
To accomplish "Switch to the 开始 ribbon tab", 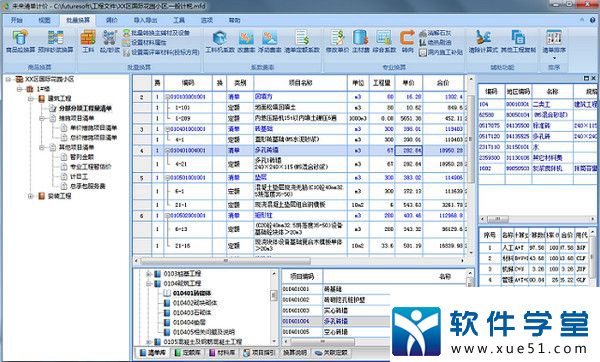I will (16, 20).
